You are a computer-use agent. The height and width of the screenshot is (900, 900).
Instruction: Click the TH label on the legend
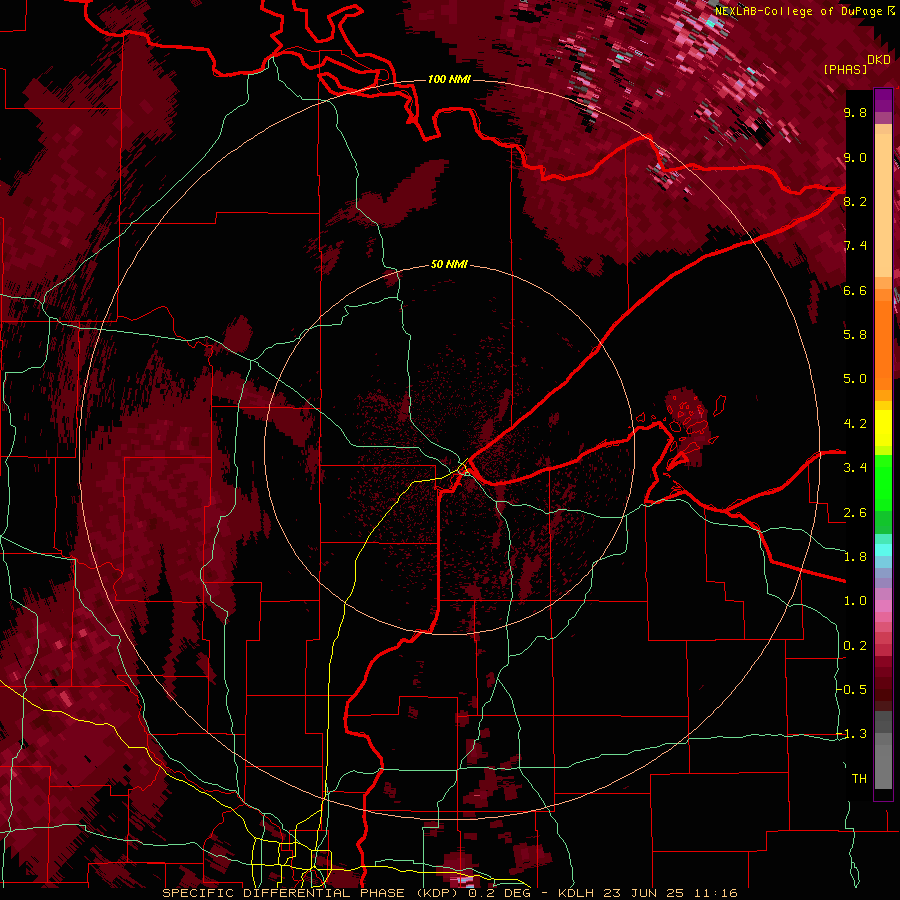click(x=859, y=779)
